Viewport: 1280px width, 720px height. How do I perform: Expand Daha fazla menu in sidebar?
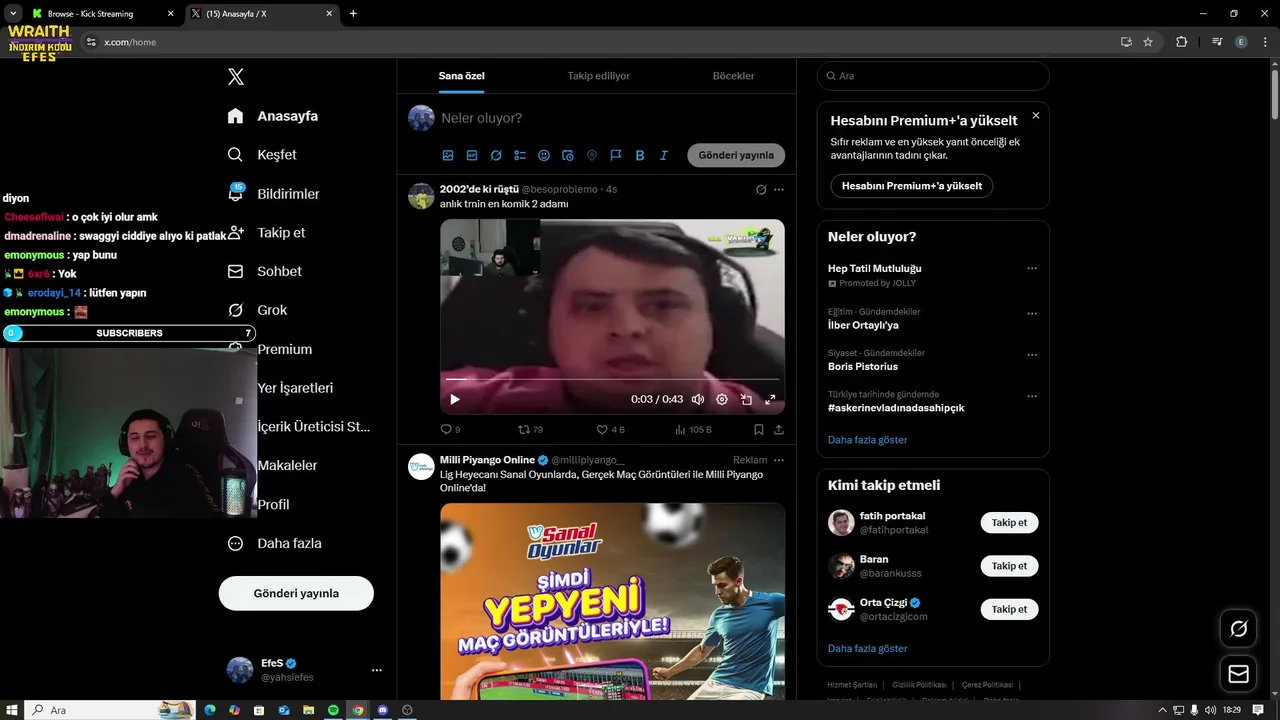click(x=275, y=543)
